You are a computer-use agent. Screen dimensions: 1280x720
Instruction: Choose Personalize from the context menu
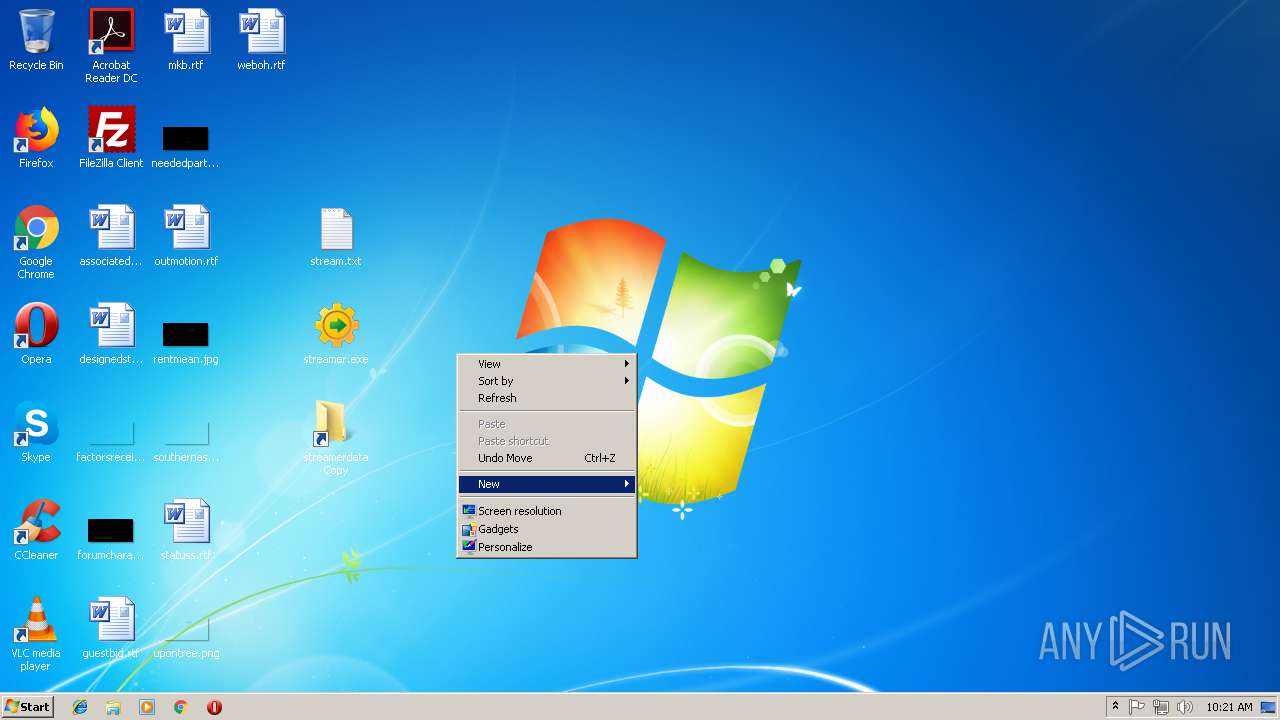(546, 547)
